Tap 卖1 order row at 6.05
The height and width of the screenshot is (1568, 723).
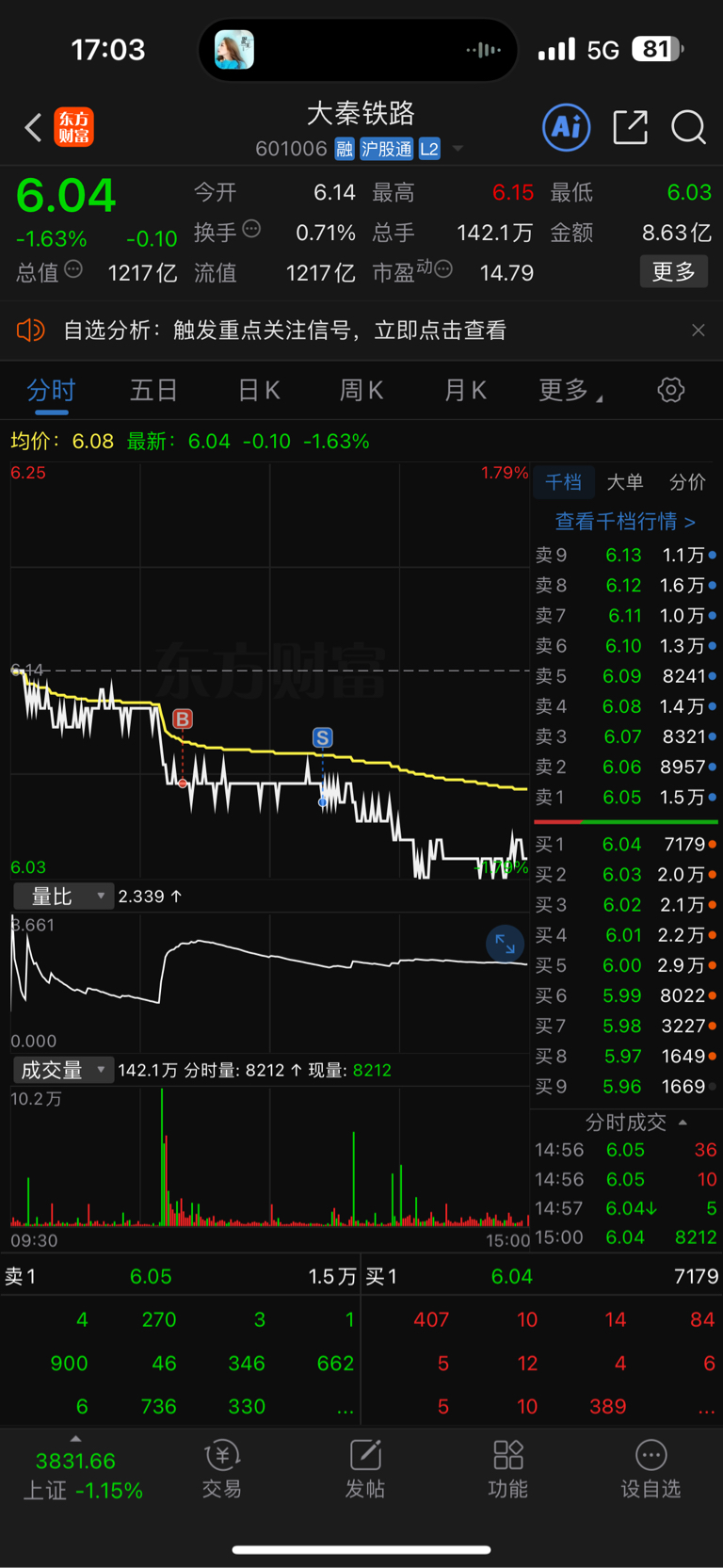point(626,798)
